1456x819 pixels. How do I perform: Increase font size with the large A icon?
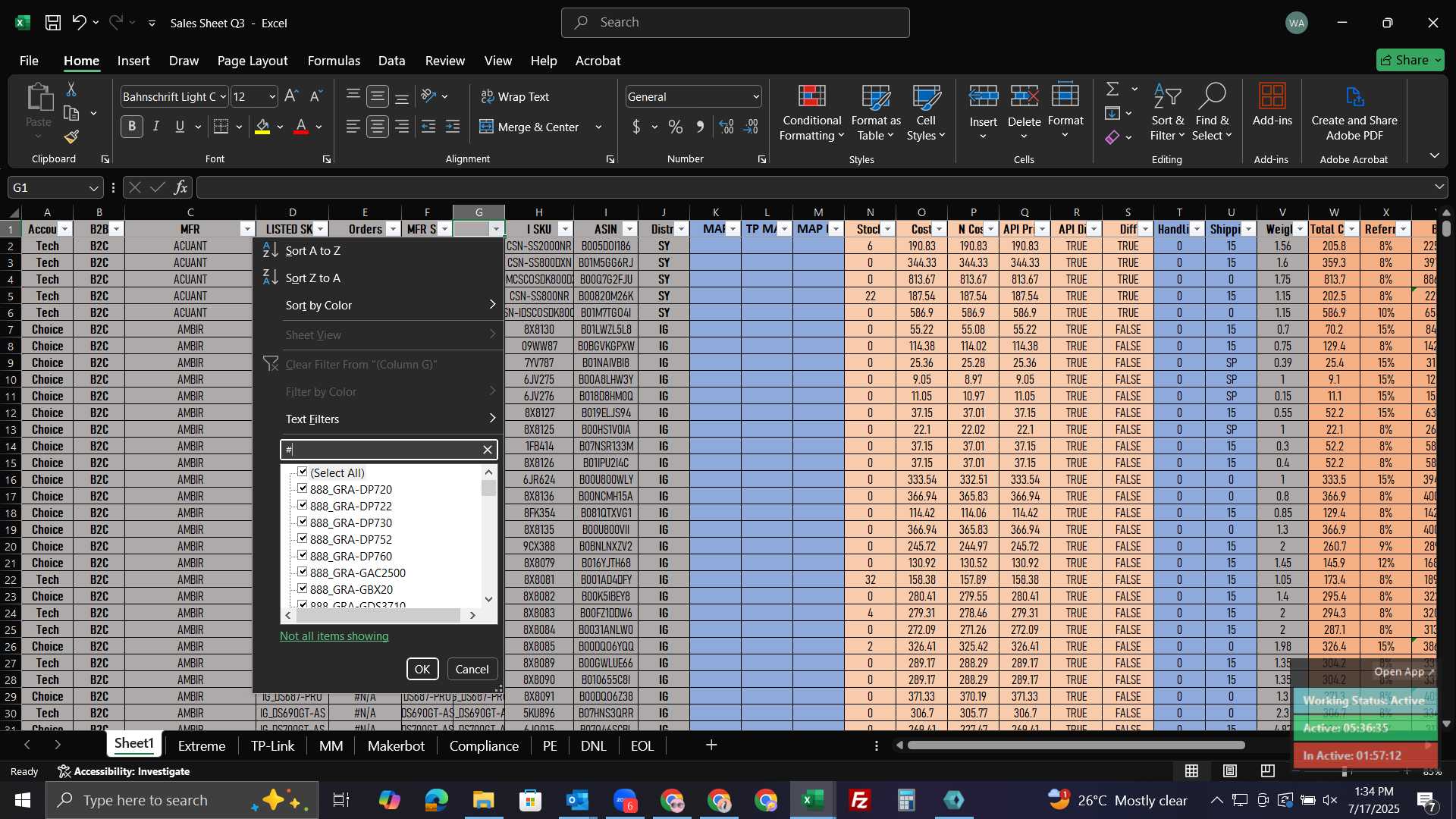coord(291,96)
